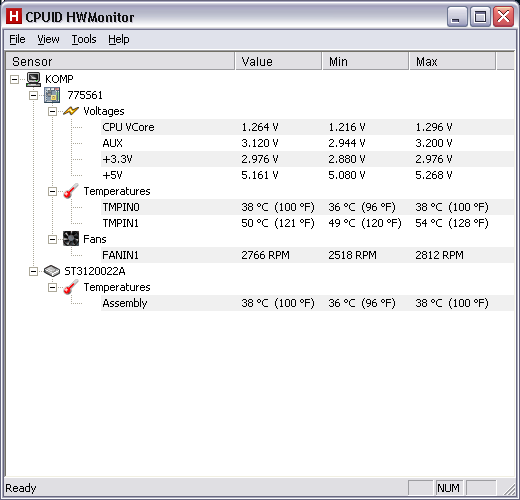Maximize the HWMonitor window
This screenshot has height=500, width=520.
click(x=480, y=16)
